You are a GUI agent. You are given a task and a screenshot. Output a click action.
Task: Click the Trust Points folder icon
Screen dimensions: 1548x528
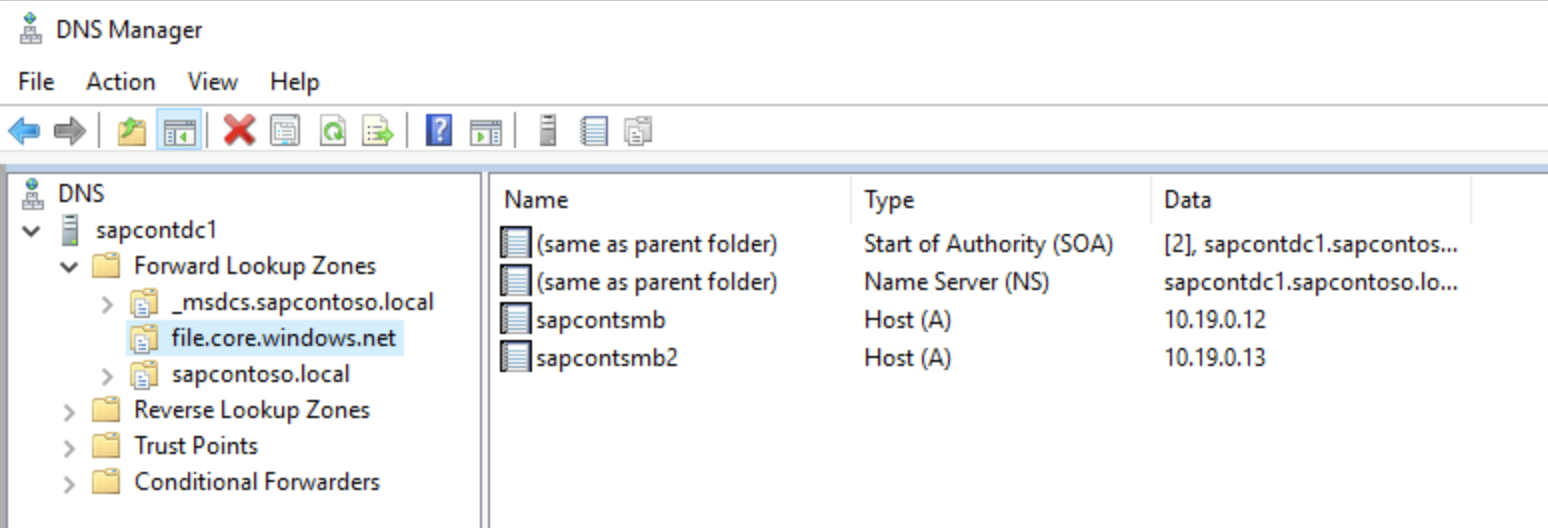[x=106, y=446]
